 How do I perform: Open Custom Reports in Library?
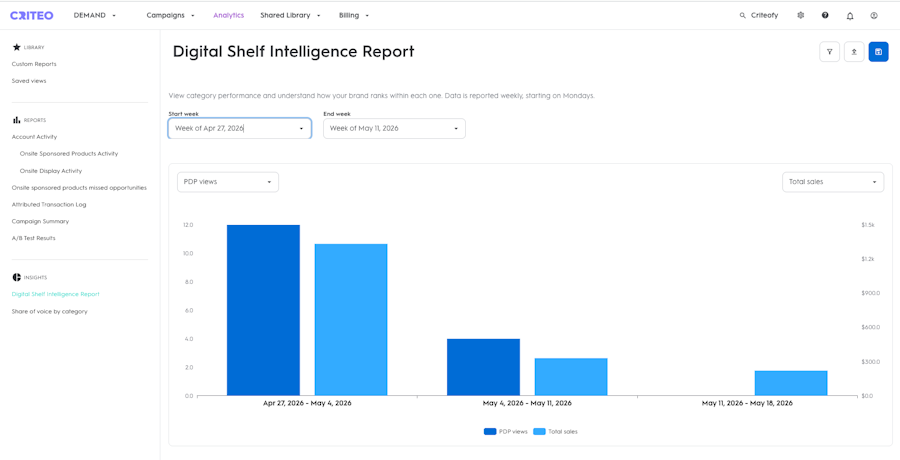click(34, 64)
